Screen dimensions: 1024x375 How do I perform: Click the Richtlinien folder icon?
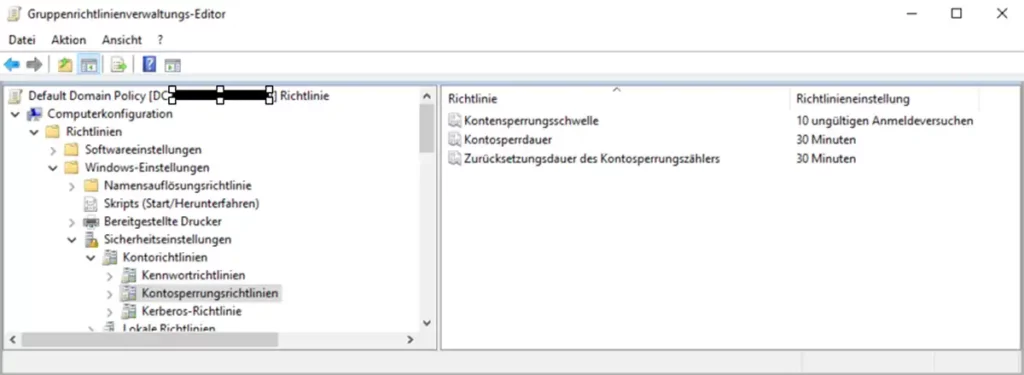pos(53,132)
